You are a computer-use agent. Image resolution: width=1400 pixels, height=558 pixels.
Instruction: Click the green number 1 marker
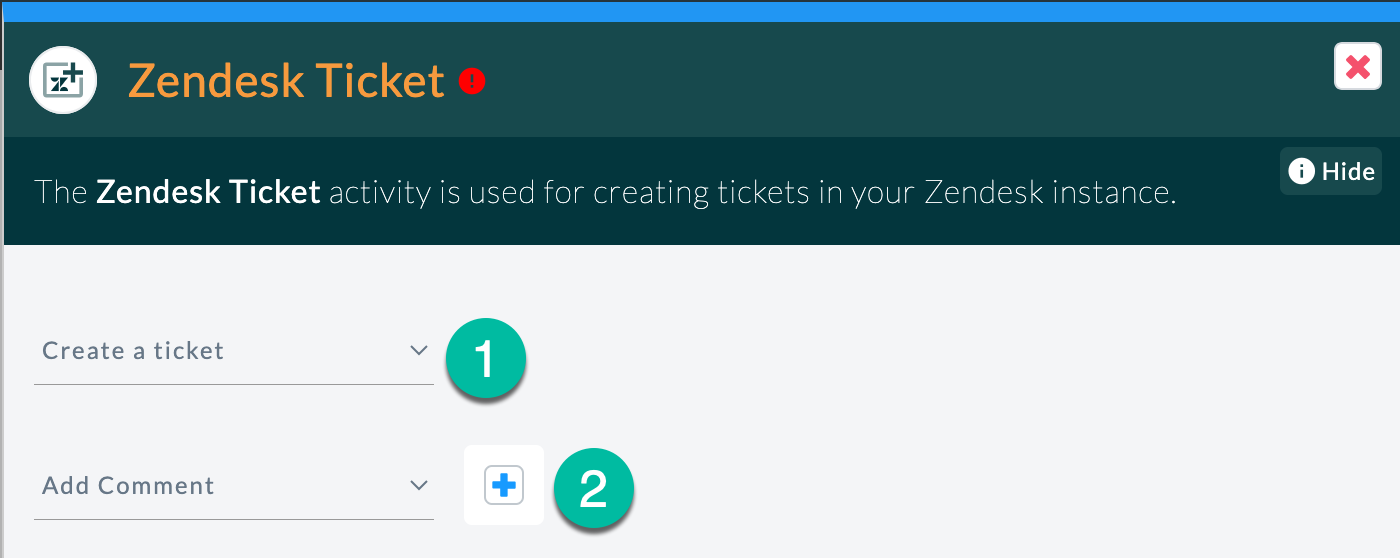coord(485,360)
